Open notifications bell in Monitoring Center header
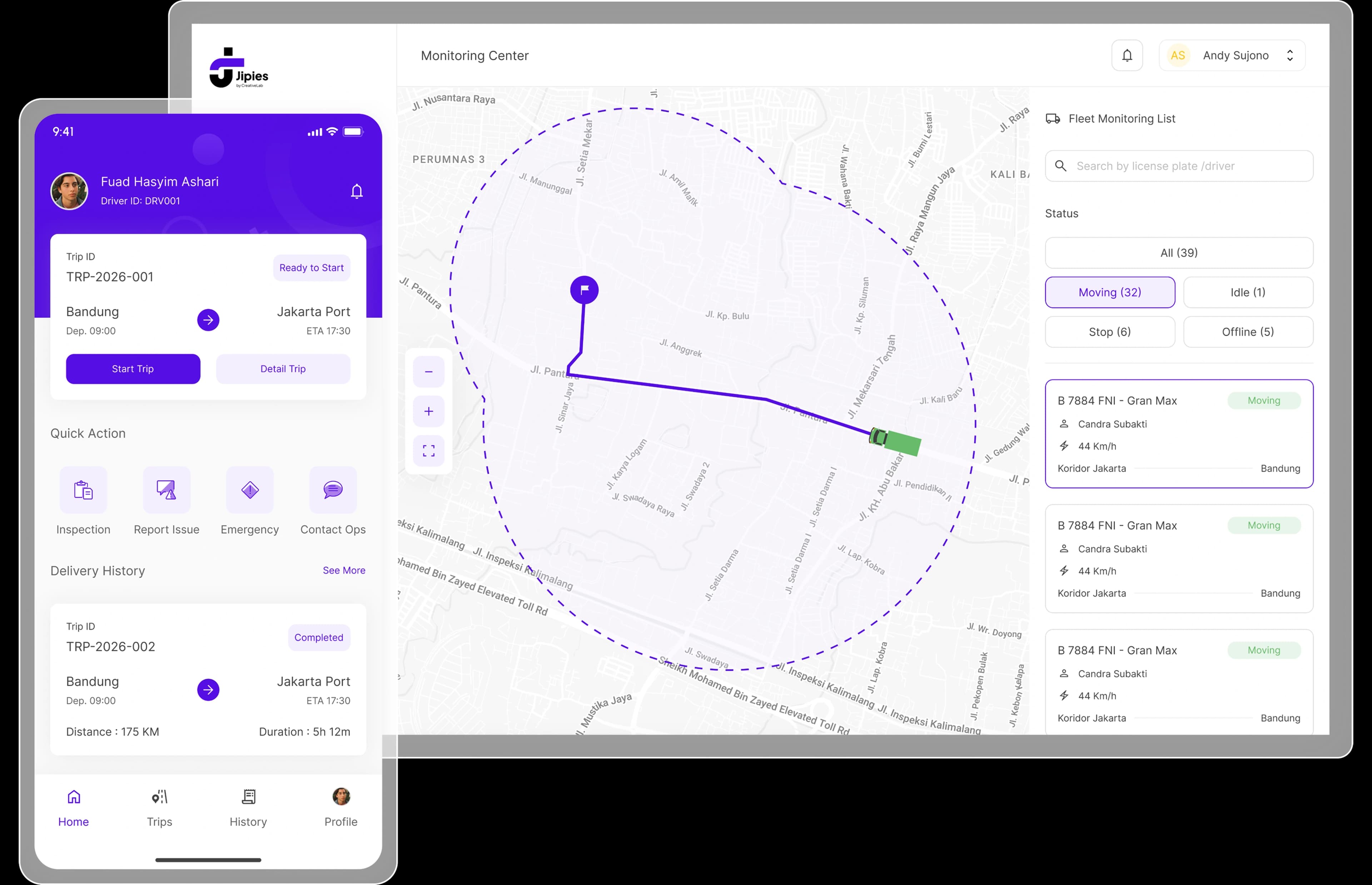 point(1127,55)
